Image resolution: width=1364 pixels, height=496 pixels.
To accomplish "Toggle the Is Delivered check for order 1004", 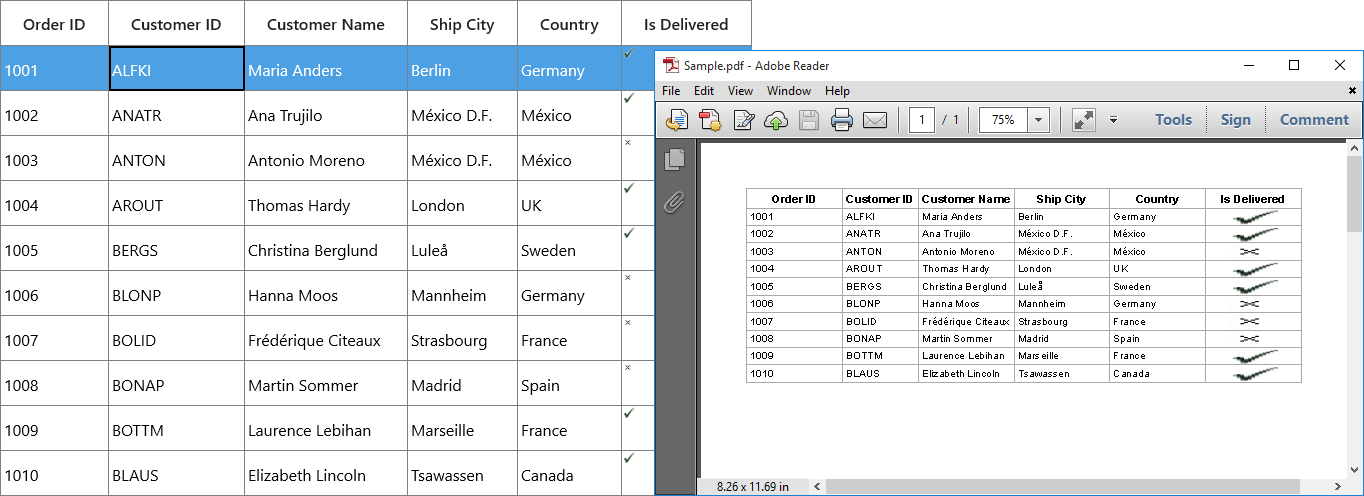I will click(x=628, y=188).
